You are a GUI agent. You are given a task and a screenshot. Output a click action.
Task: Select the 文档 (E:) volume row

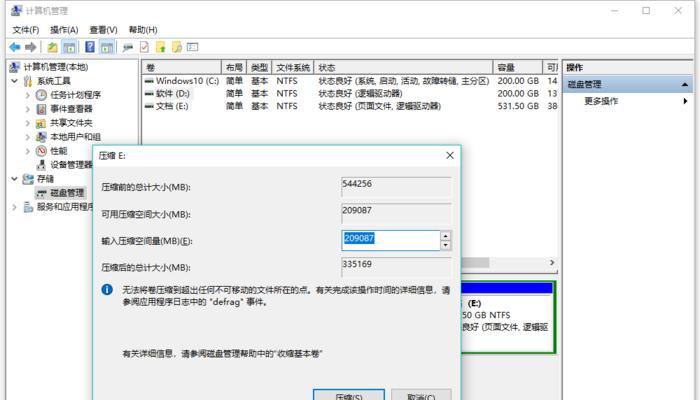tap(350, 106)
